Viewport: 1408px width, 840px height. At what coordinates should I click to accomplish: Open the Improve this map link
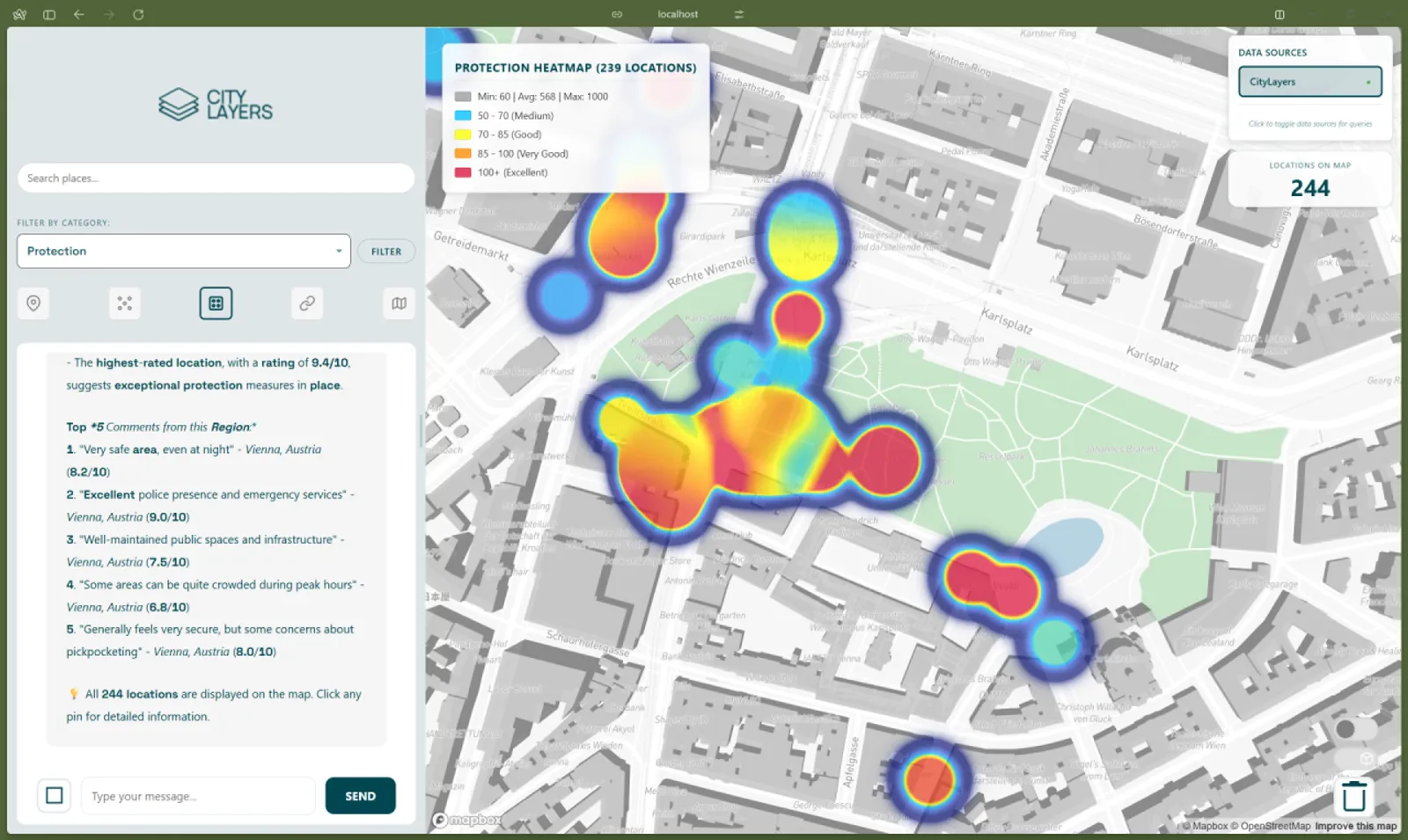tap(1355, 826)
